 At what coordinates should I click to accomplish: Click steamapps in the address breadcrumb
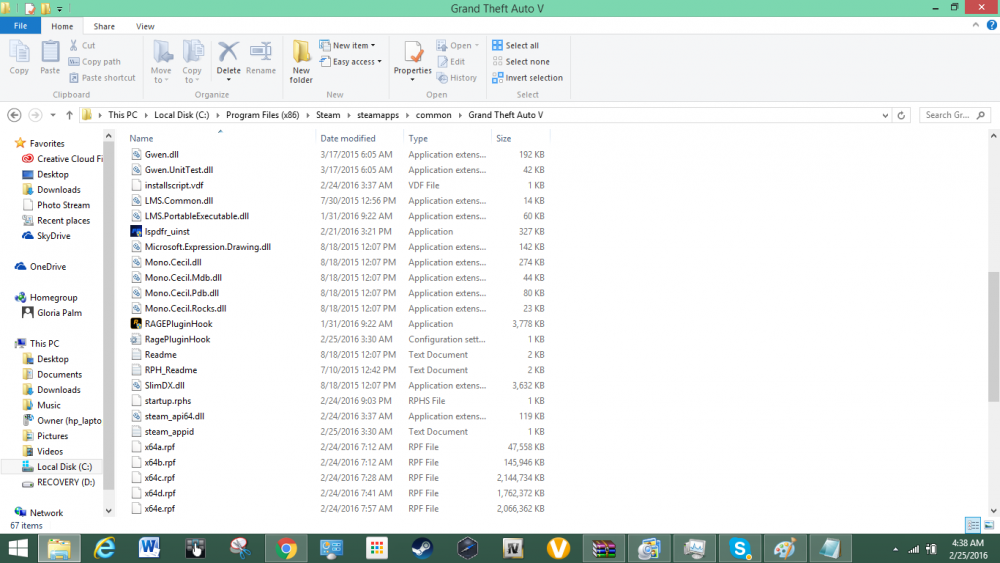378,115
